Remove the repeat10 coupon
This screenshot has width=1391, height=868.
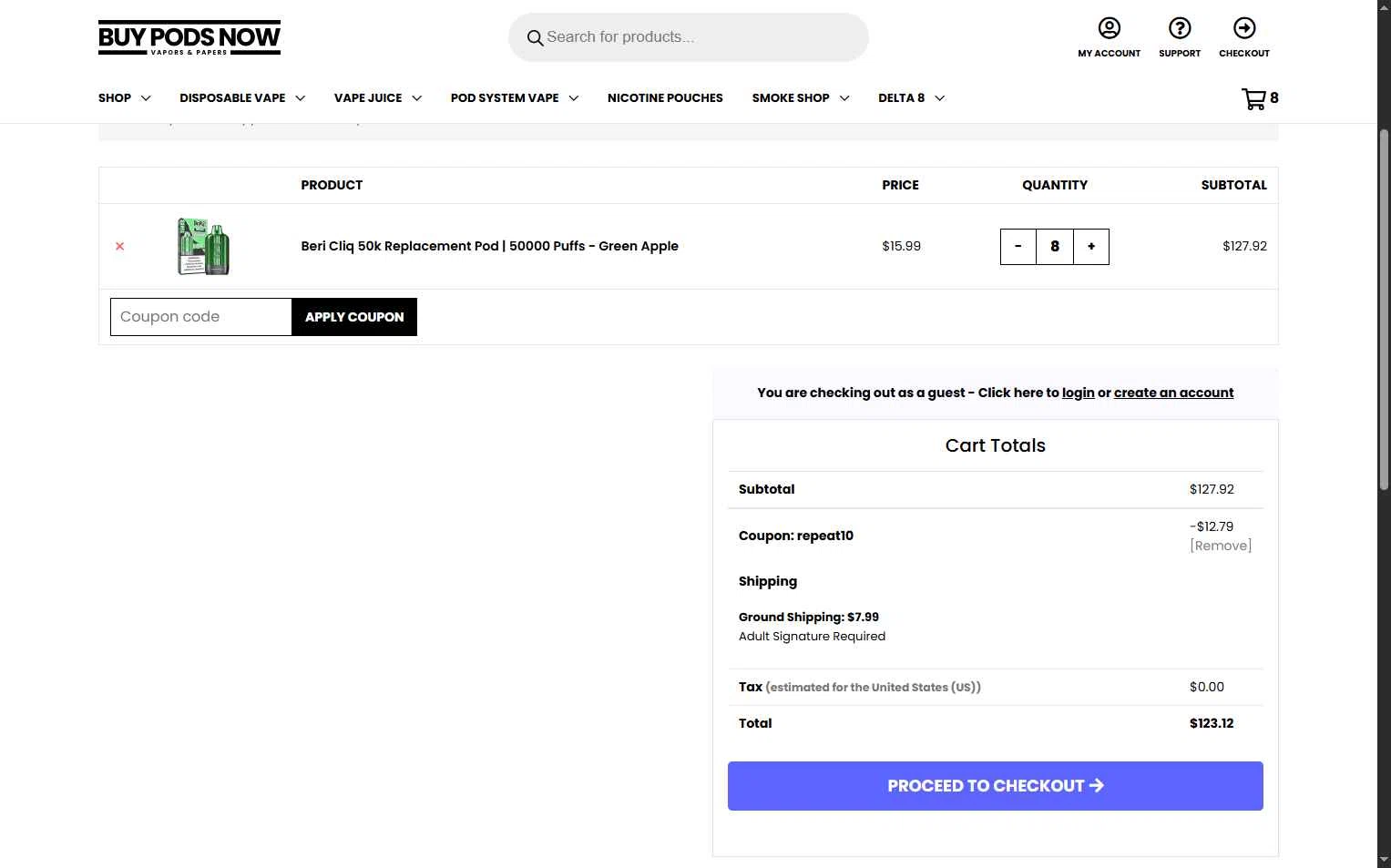pyautogui.click(x=1221, y=546)
